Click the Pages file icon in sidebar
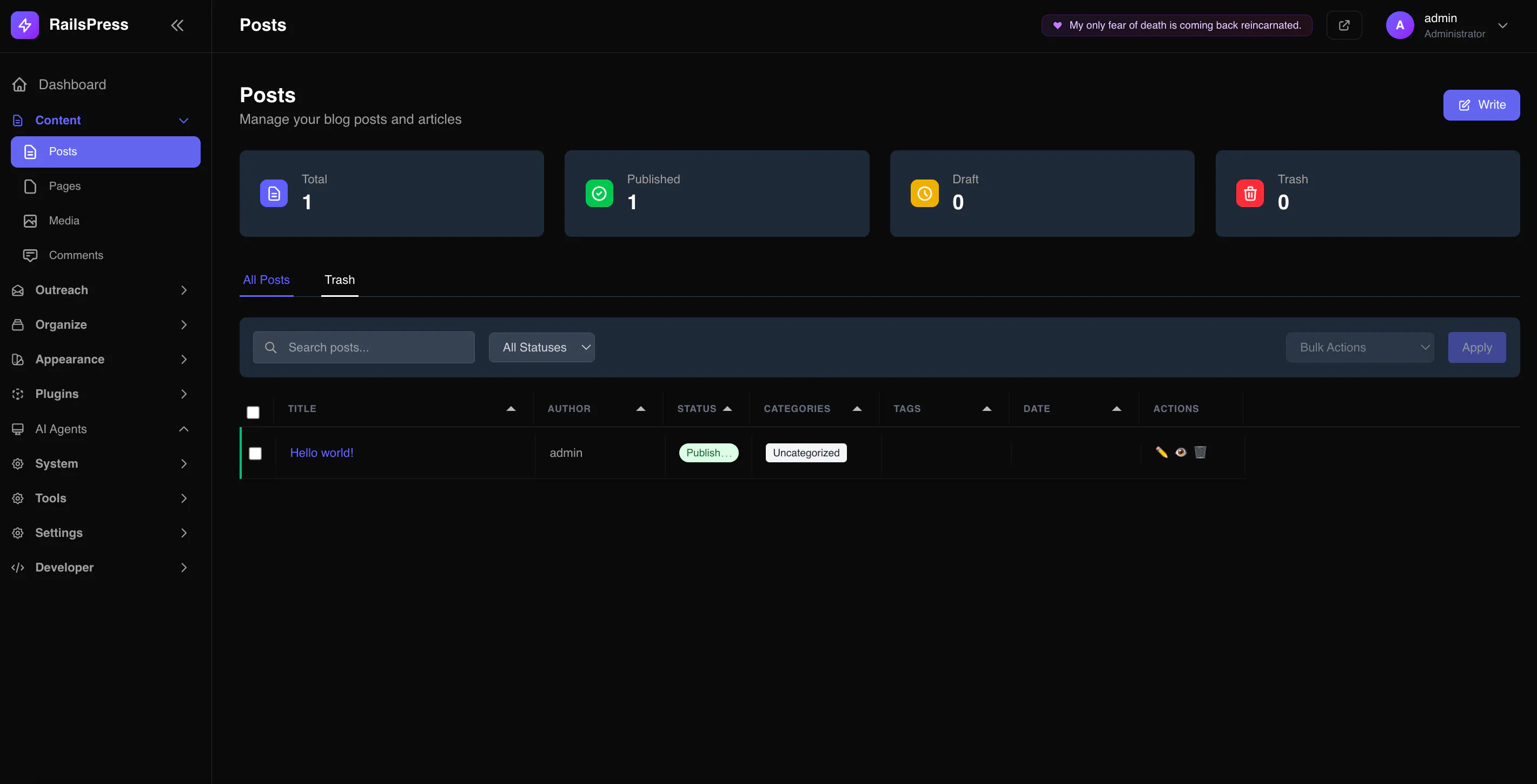This screenshot has width=1537, height=784. [30, 186]
